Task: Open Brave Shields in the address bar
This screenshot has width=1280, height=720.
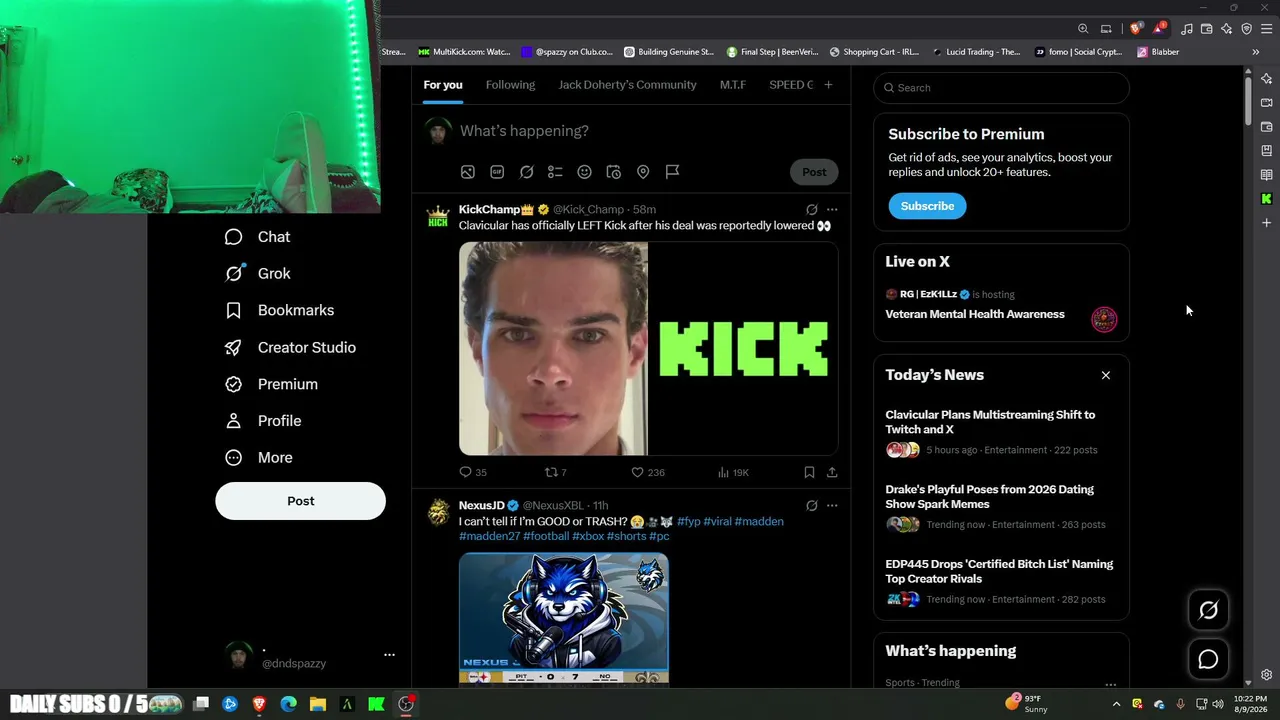Action: tap(1136, 29)
